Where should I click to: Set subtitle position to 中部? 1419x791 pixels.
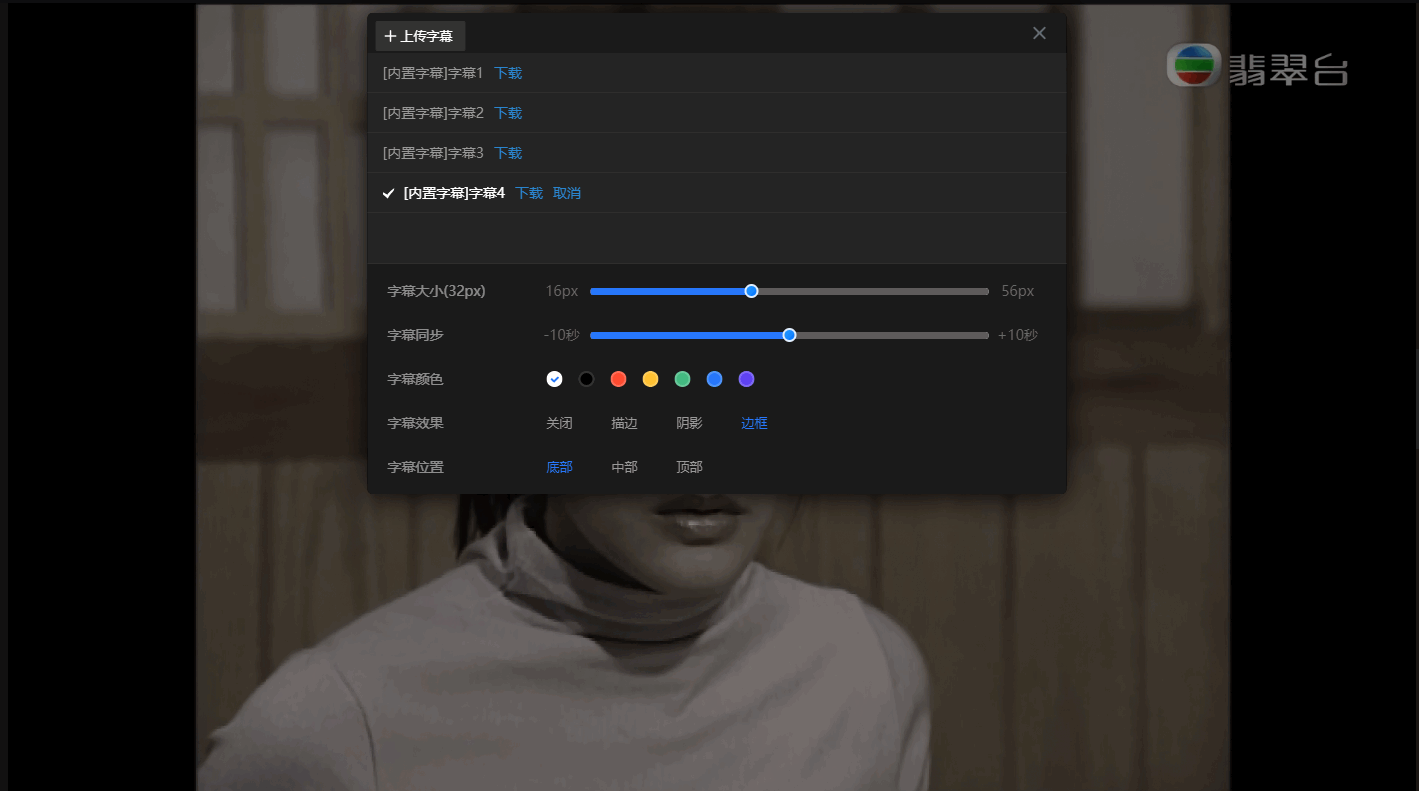[x=623, y=467]
